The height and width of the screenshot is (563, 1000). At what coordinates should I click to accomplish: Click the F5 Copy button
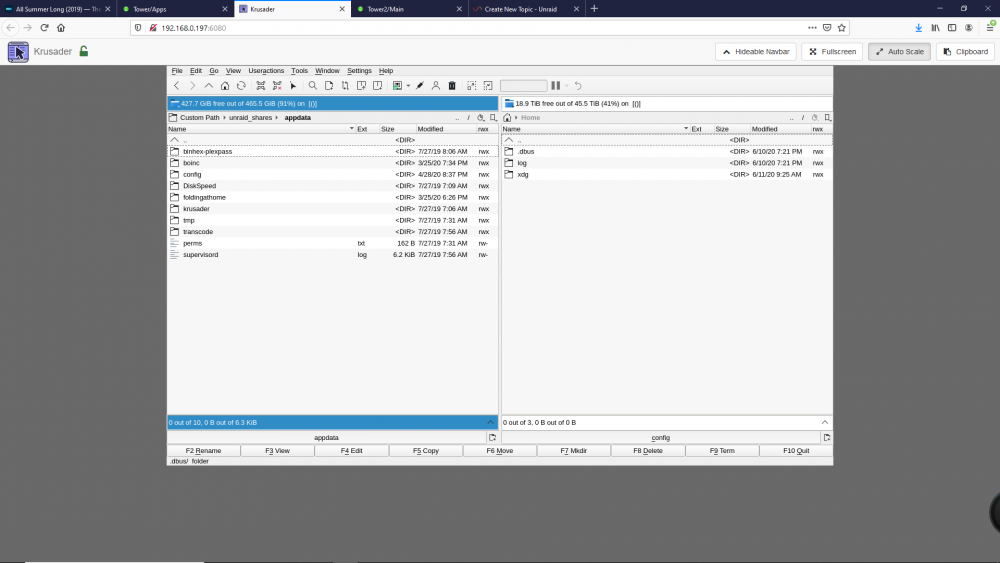coord(426,450)
